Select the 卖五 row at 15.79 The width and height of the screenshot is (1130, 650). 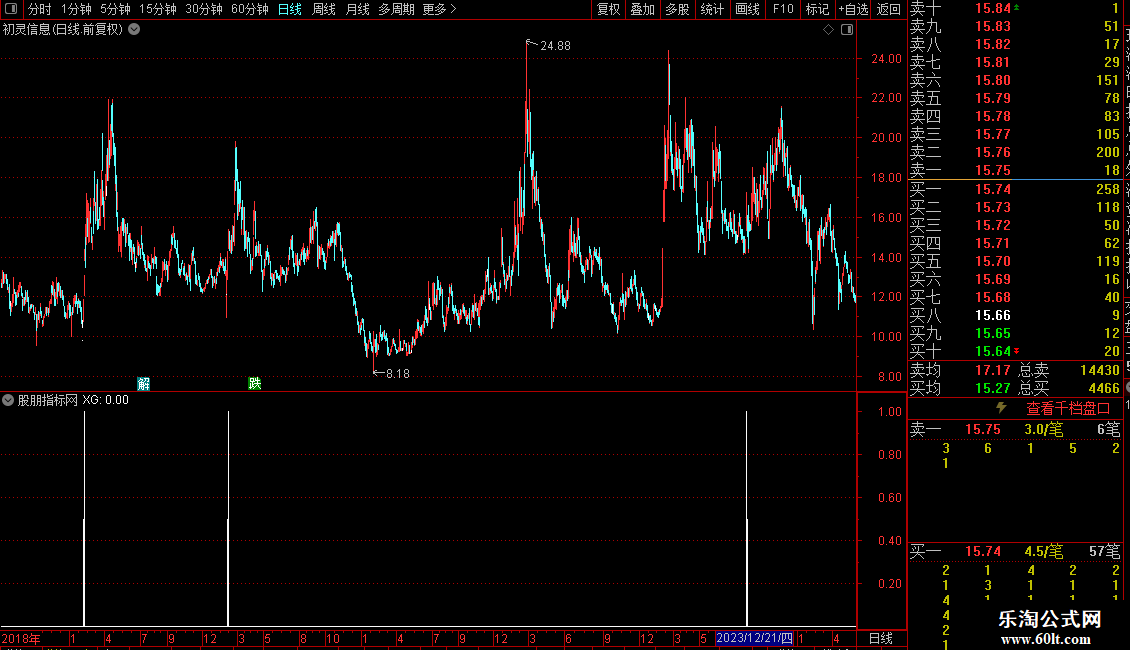(1015, 98)
